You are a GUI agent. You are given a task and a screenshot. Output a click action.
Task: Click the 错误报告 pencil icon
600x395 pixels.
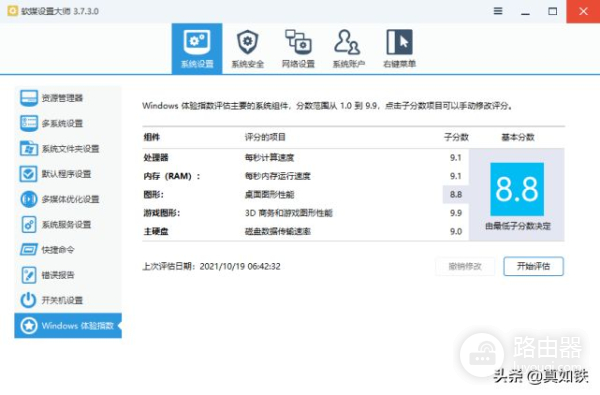click(x=29, y=275)
